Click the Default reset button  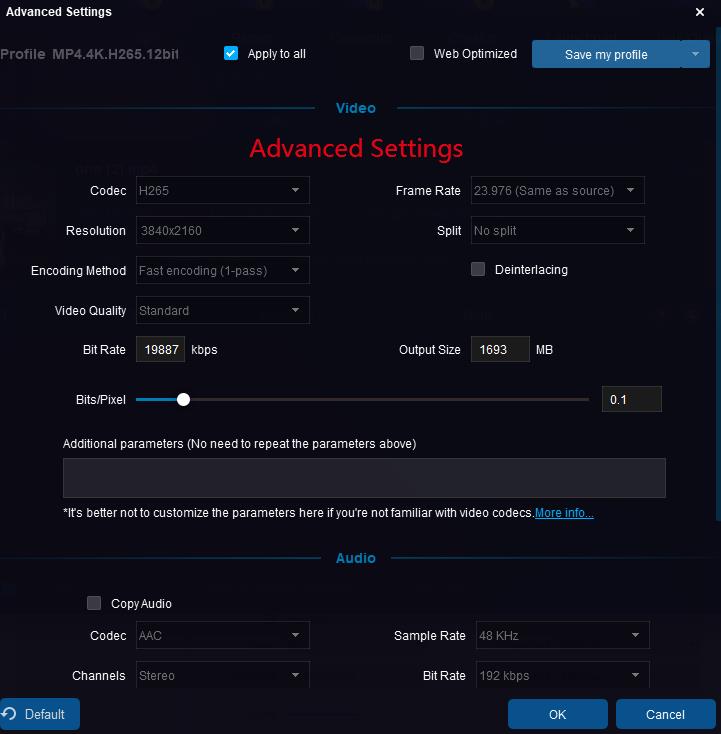pos(39,714)
